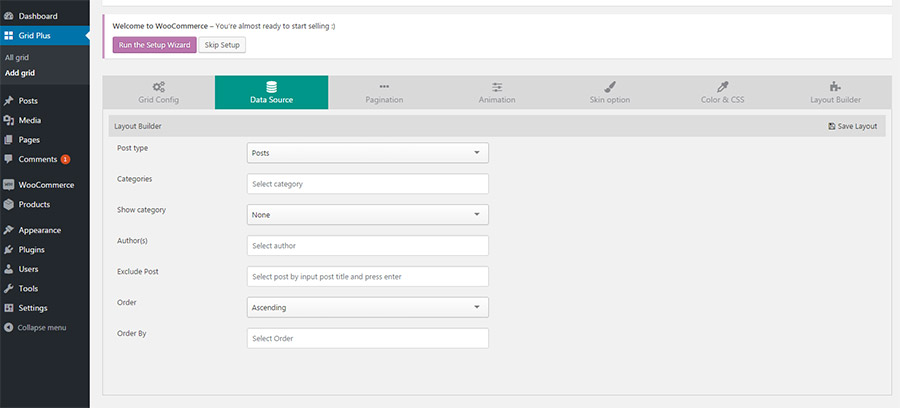Open the Order dropdown set to Ascending
Image resolution: width=900 pixels, height=408 pixels.
point(367,307)
